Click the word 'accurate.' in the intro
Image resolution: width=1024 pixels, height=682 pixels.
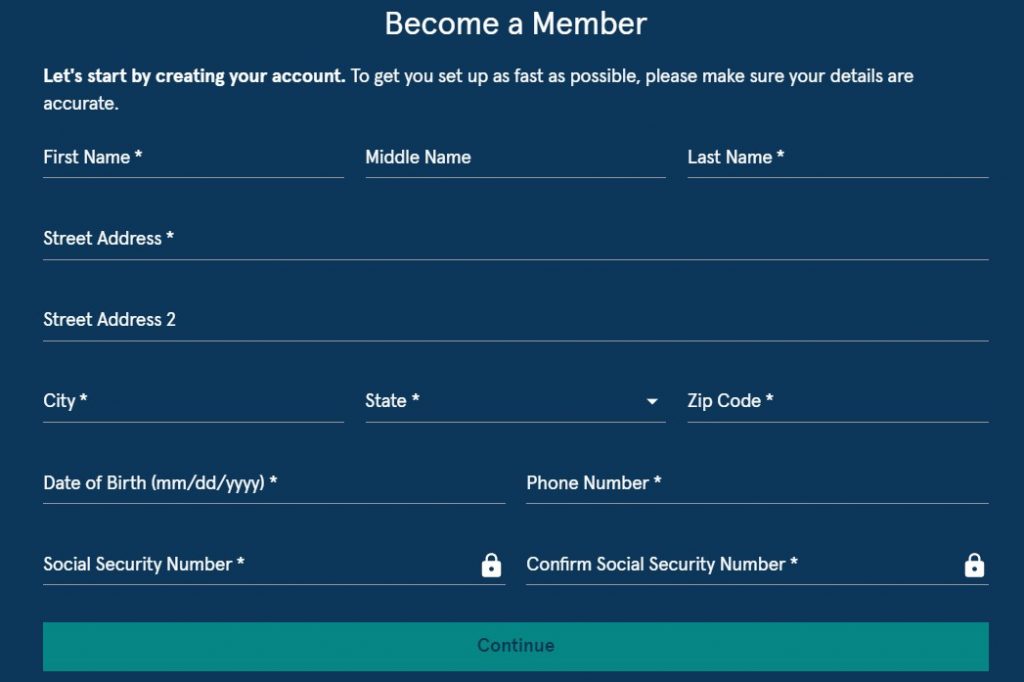pyautogui.click(x=81, y=104)
